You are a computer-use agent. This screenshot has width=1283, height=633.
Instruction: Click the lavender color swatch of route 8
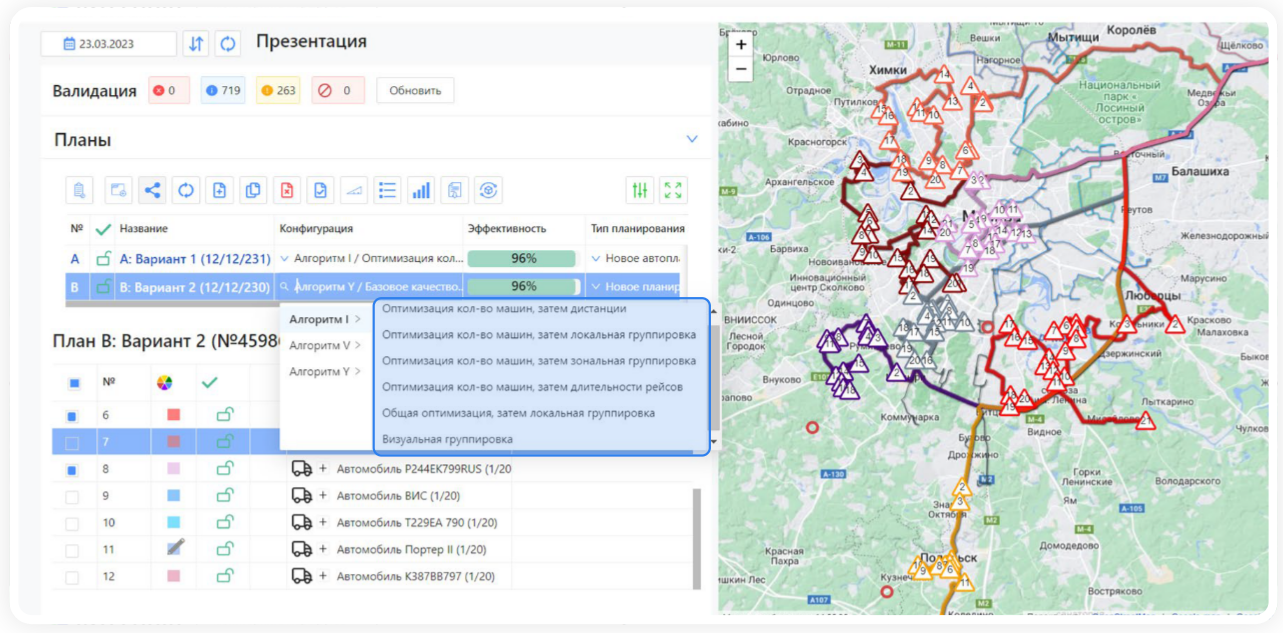tap(173, 468)
